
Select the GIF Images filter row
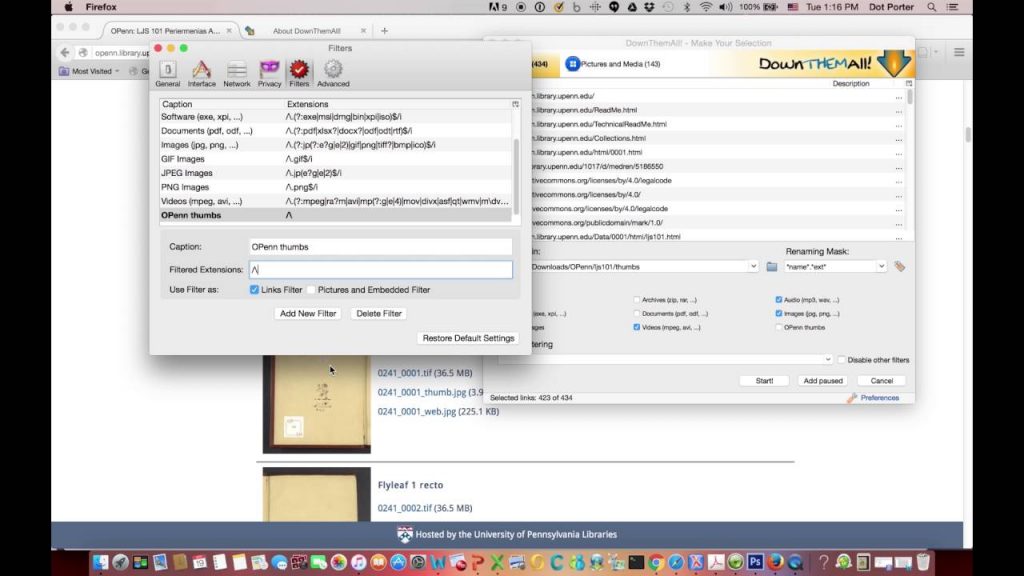pyautogui.click(x=335, y=159)
